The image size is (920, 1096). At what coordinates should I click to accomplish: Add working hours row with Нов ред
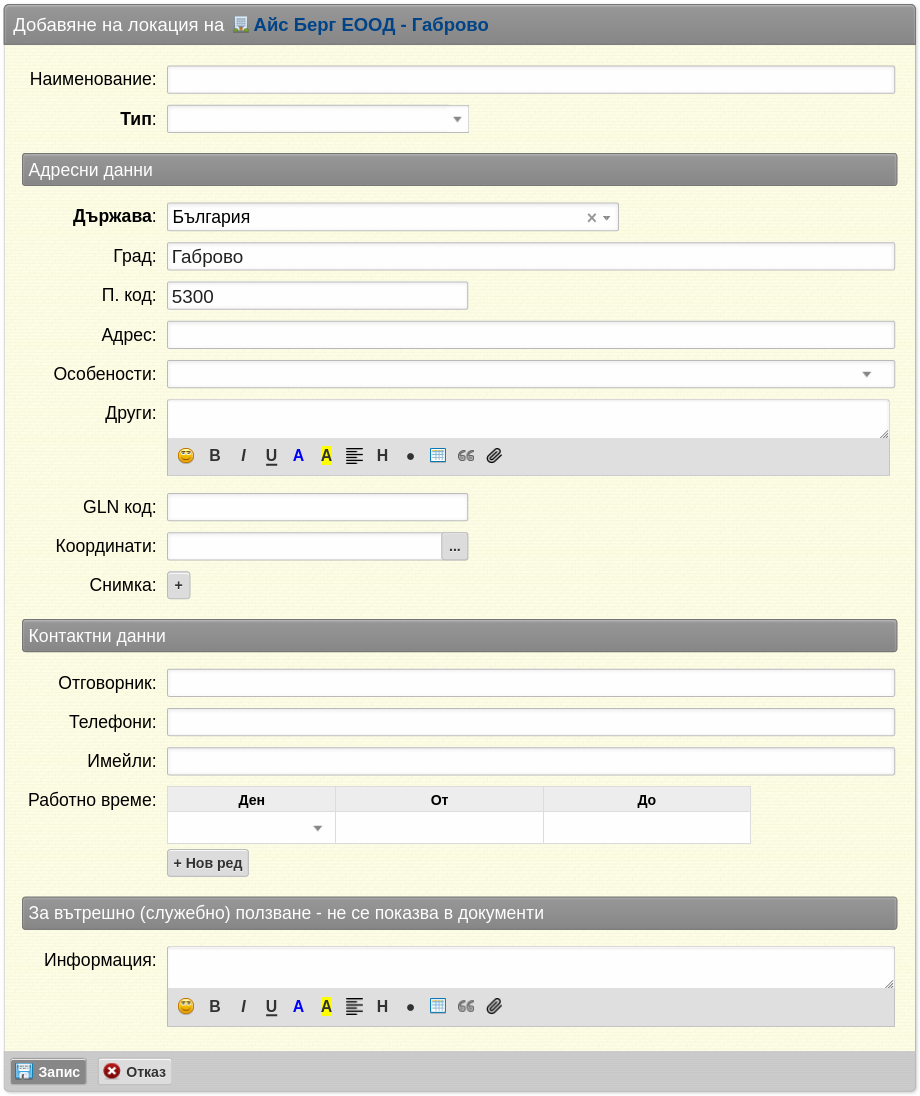click(208, 863)
